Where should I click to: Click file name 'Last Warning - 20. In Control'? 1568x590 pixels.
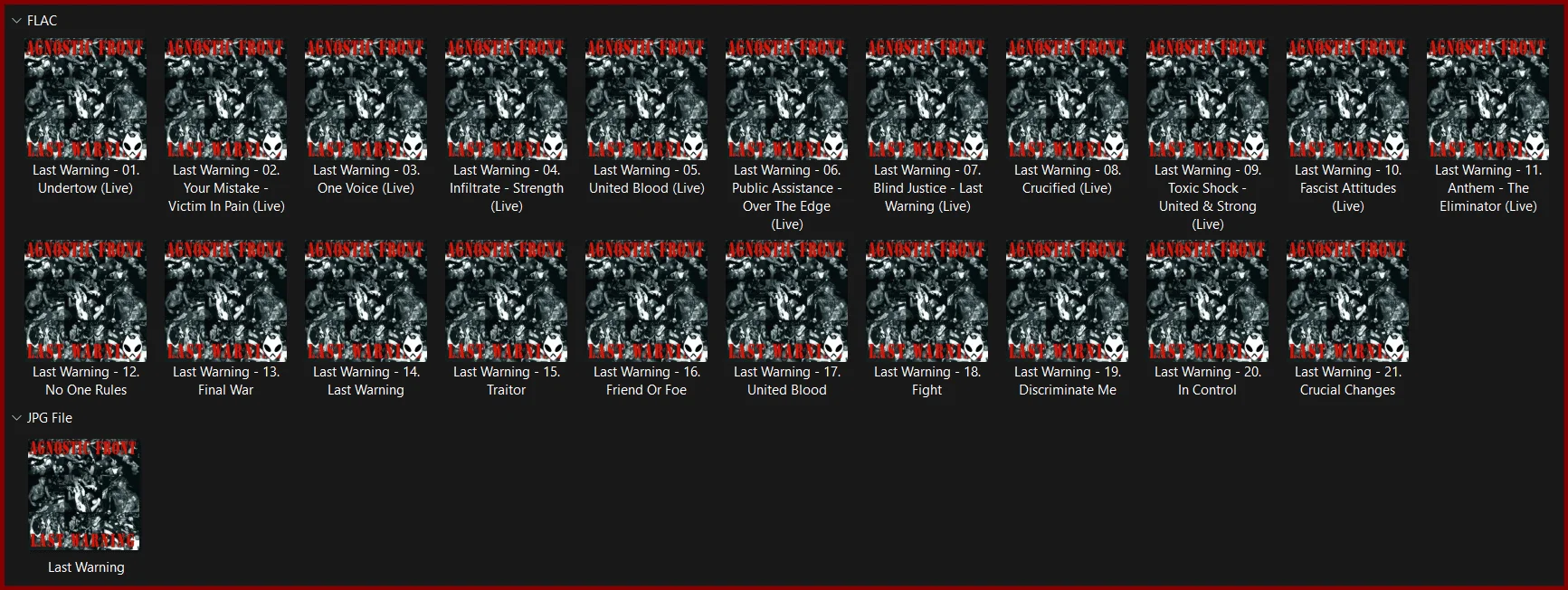pyautogui.click(x=1208, y=381)
